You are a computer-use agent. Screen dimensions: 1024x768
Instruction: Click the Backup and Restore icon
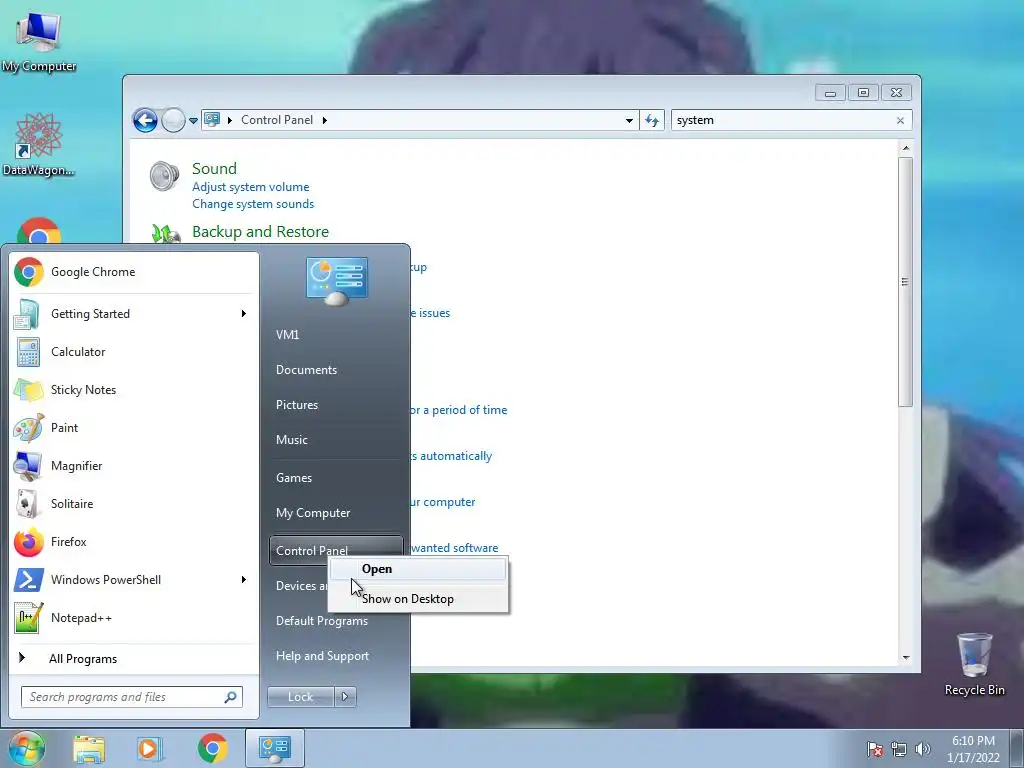[x=165, y=233]
